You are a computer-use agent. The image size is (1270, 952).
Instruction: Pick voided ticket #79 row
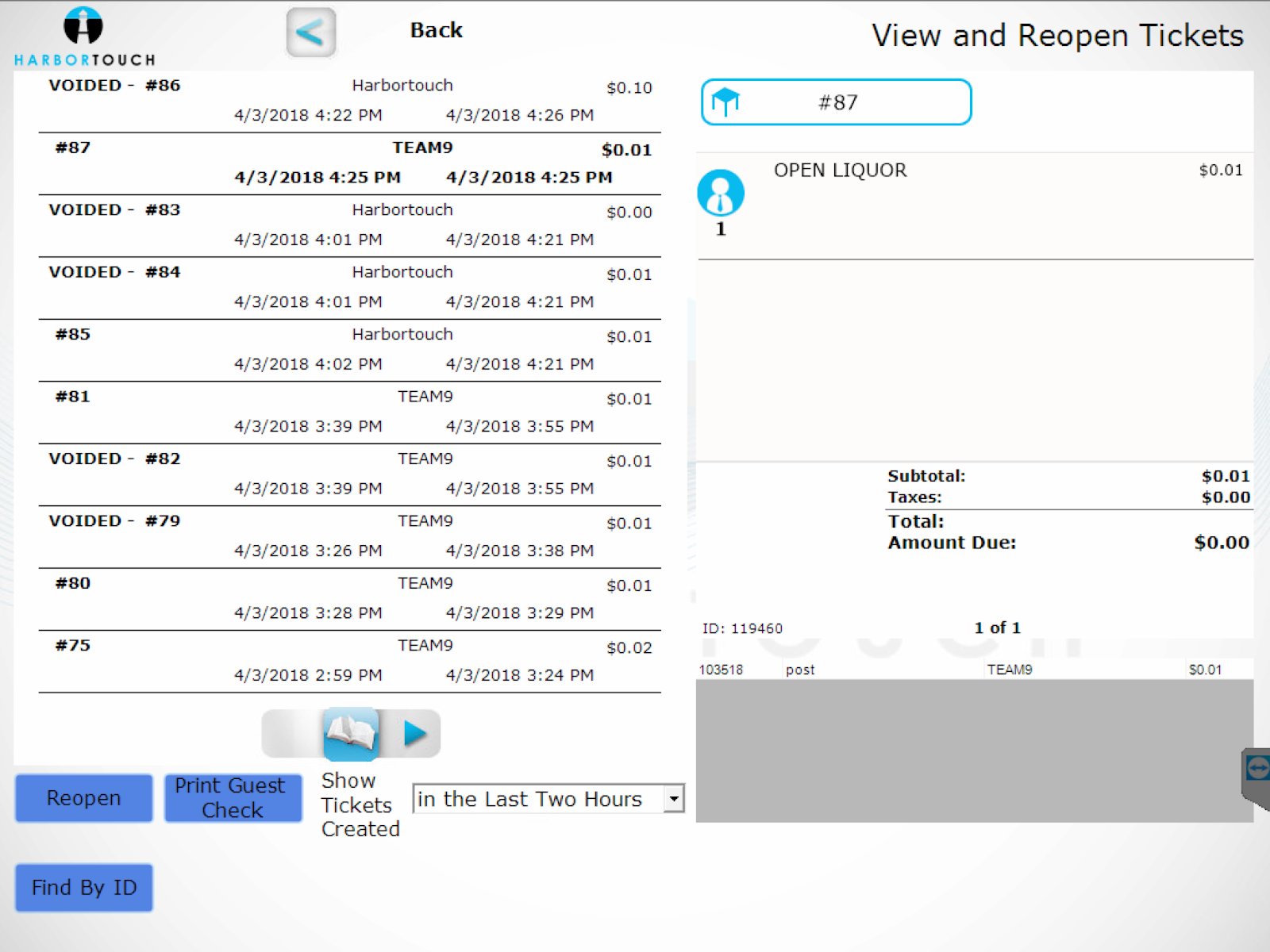point(349,536)
